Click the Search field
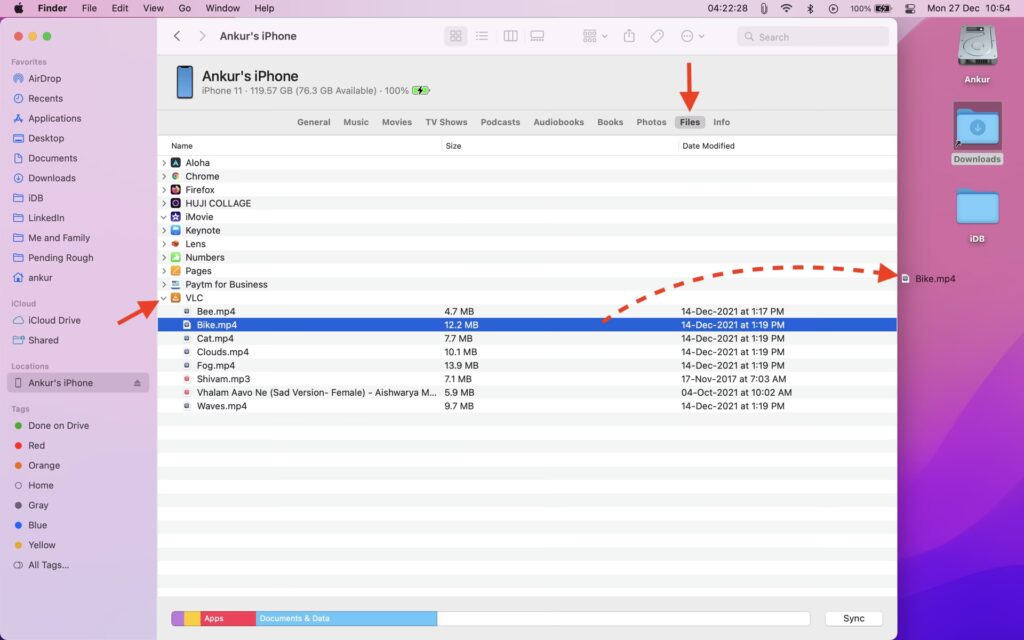 point(812,37)
